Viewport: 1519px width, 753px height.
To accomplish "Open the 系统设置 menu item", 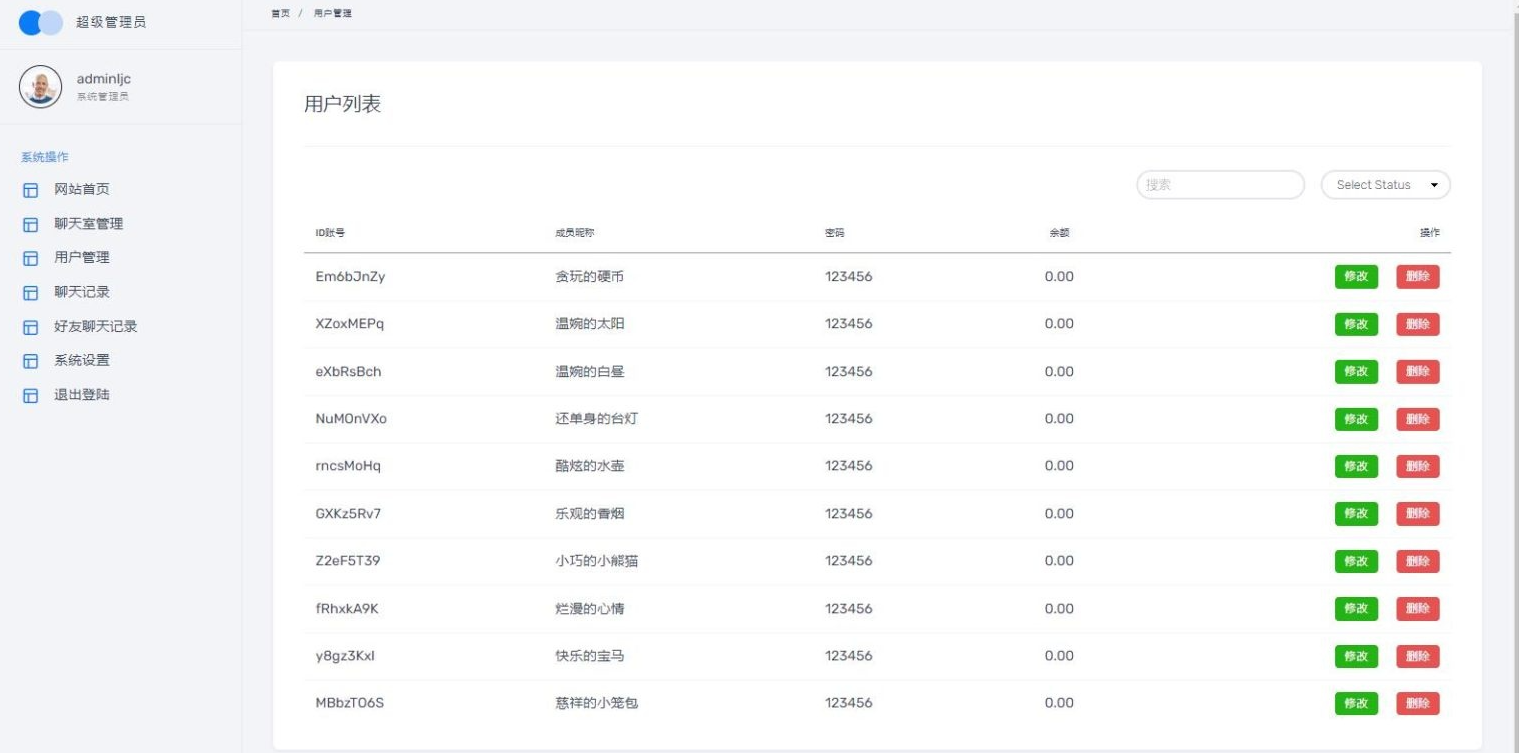I will [x=82, y=361].
